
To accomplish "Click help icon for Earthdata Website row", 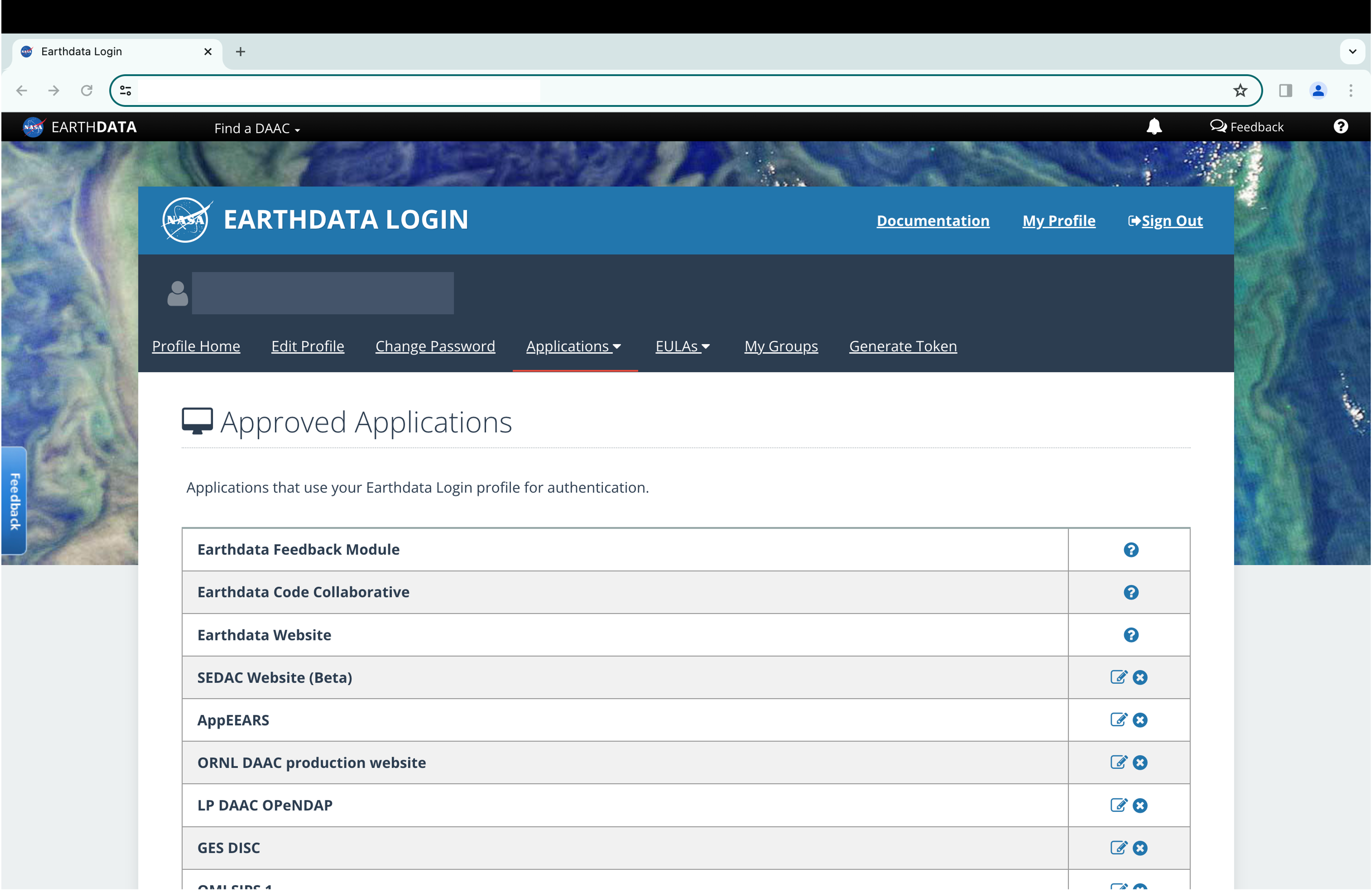I will pos(1131,635).
